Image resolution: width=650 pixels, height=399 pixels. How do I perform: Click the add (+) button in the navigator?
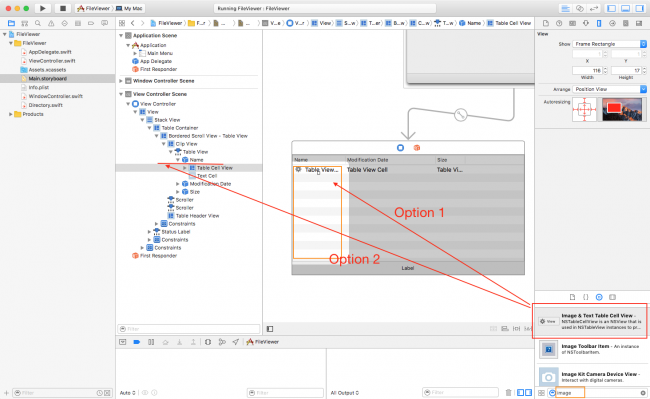coord(6,392)
